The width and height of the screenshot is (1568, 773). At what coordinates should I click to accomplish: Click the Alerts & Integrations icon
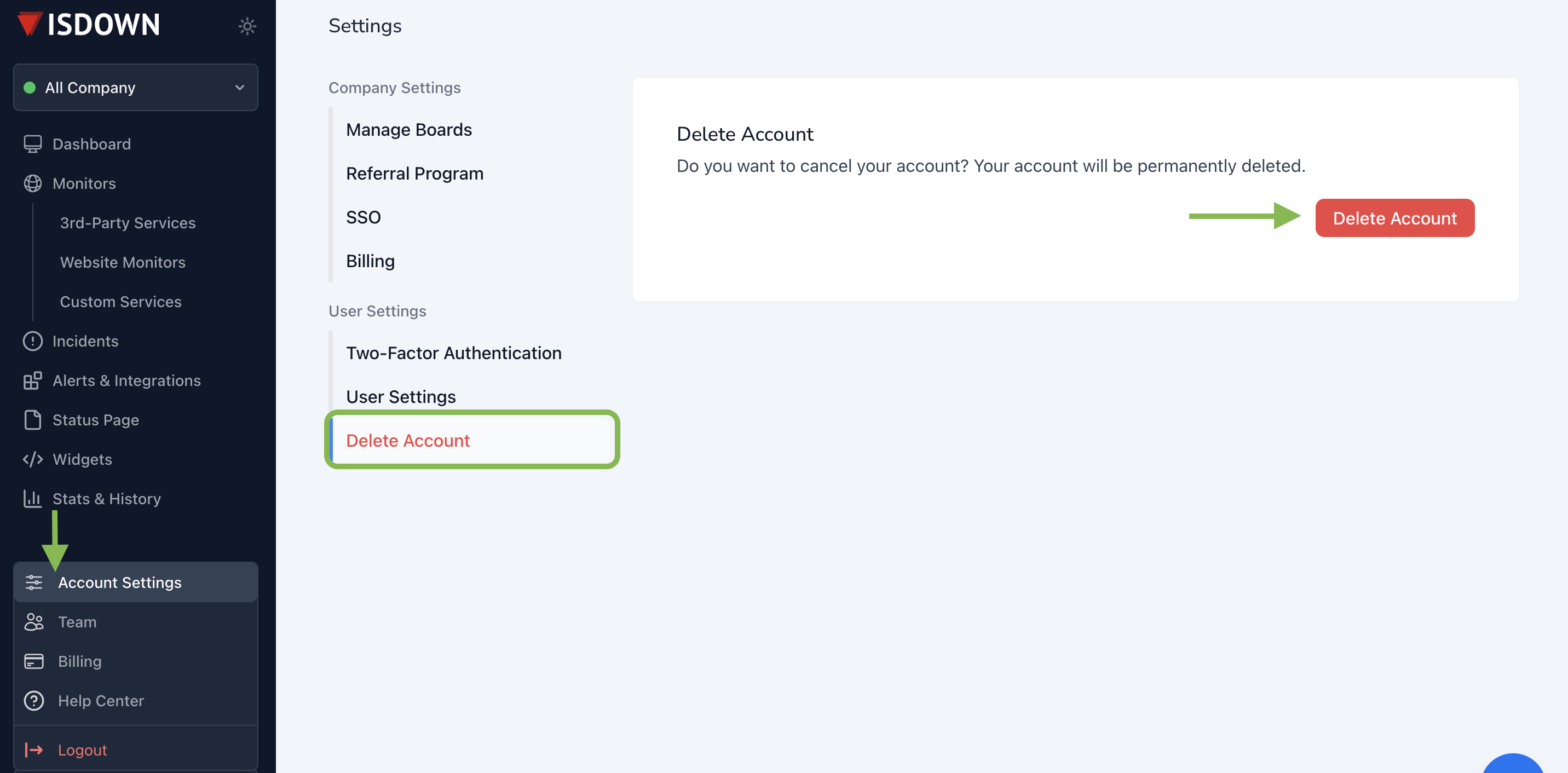point(32,380)
